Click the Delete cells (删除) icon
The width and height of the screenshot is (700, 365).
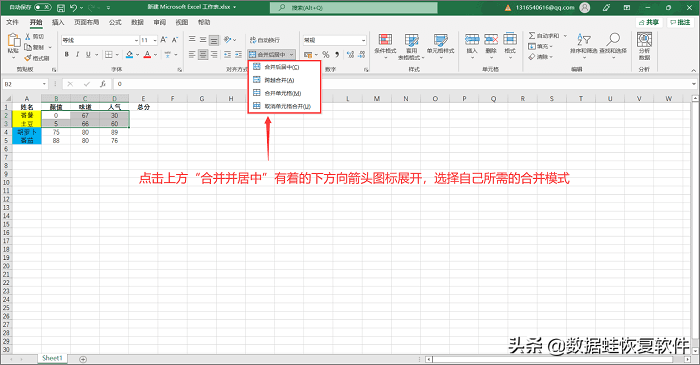pyautogui.click(x=491, y=39)
